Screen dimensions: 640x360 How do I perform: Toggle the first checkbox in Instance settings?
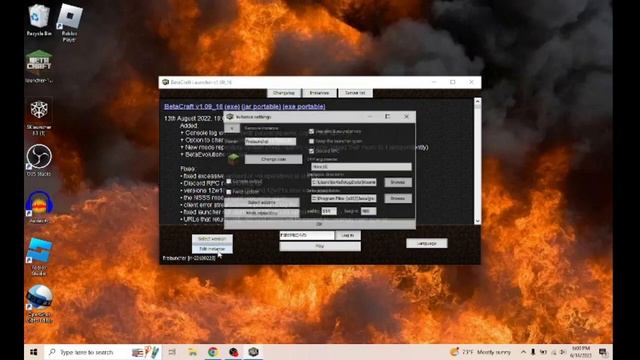pos(311,131)
